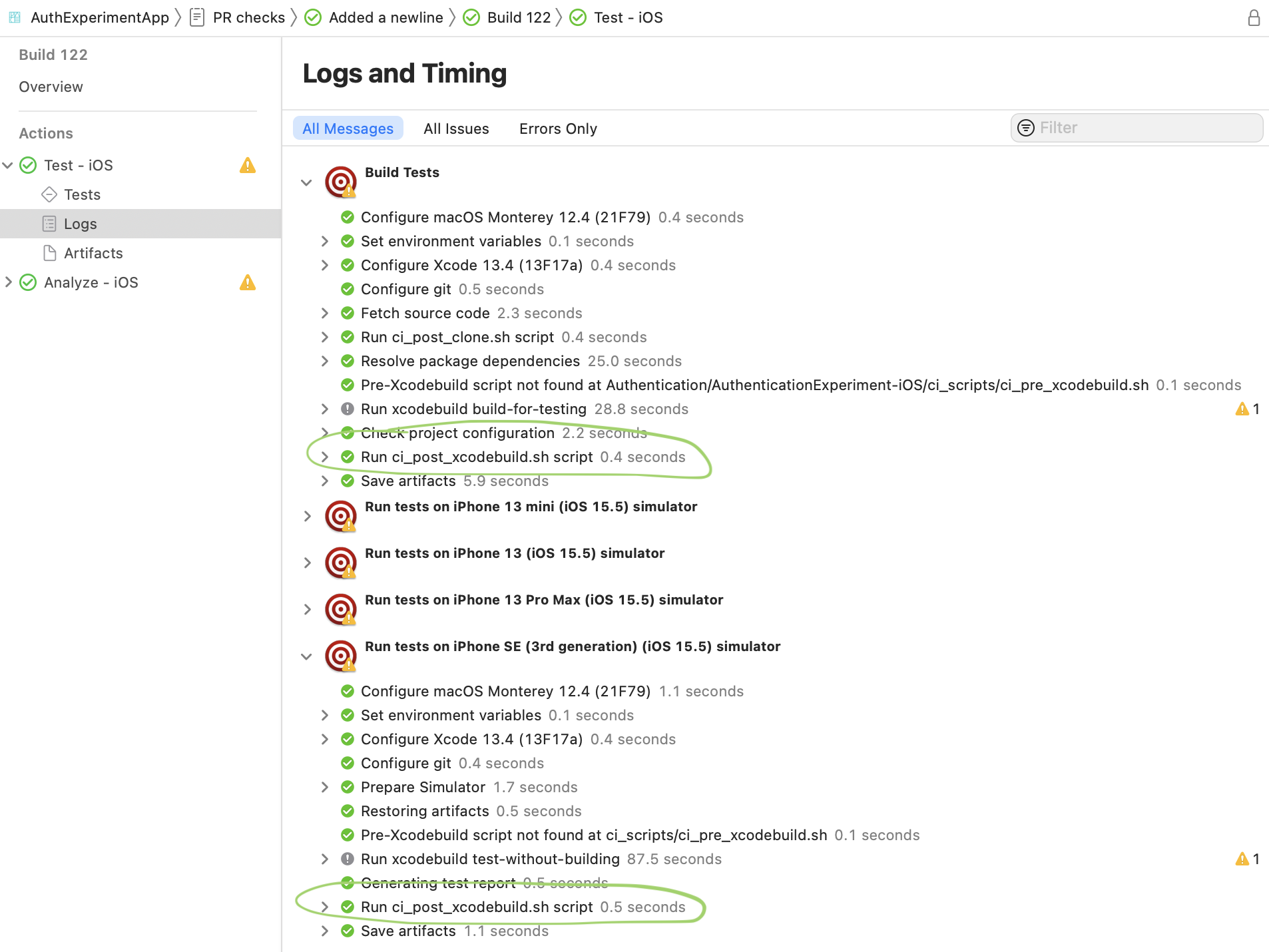Expand Run tests on iPhone 13 mini section

click(x=307, y=517)
